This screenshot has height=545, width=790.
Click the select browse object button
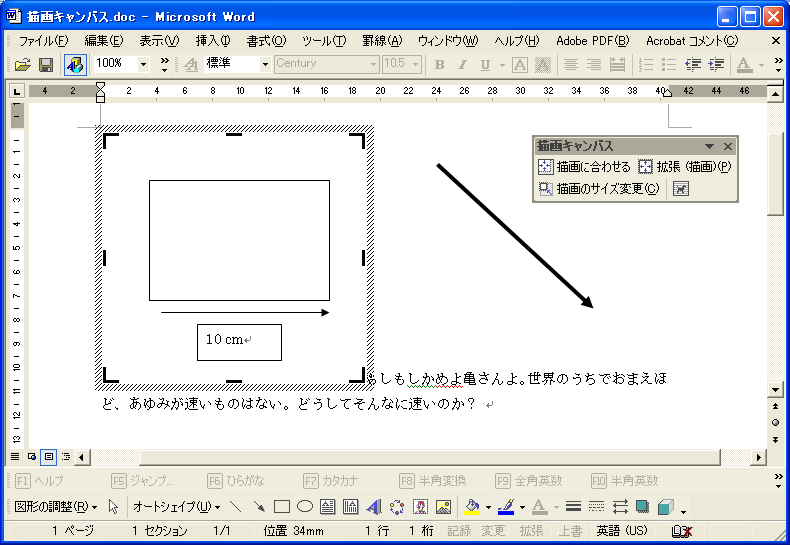pyautogui.click(x=775, y=423)
